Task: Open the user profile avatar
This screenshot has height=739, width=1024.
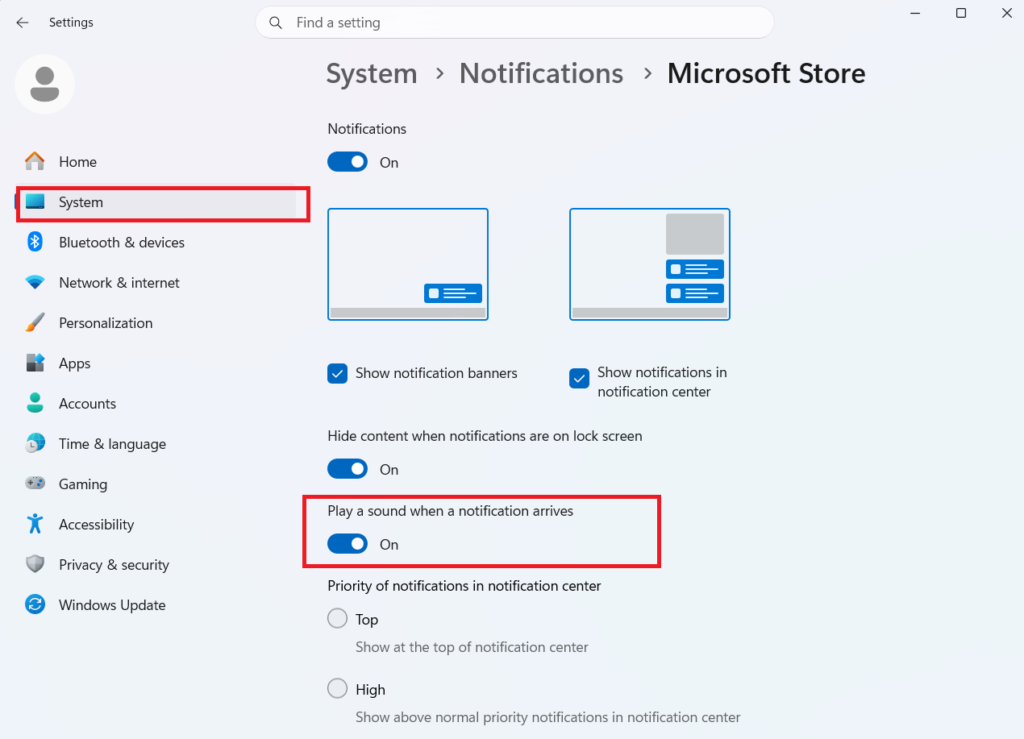Action: coord(44,84)
